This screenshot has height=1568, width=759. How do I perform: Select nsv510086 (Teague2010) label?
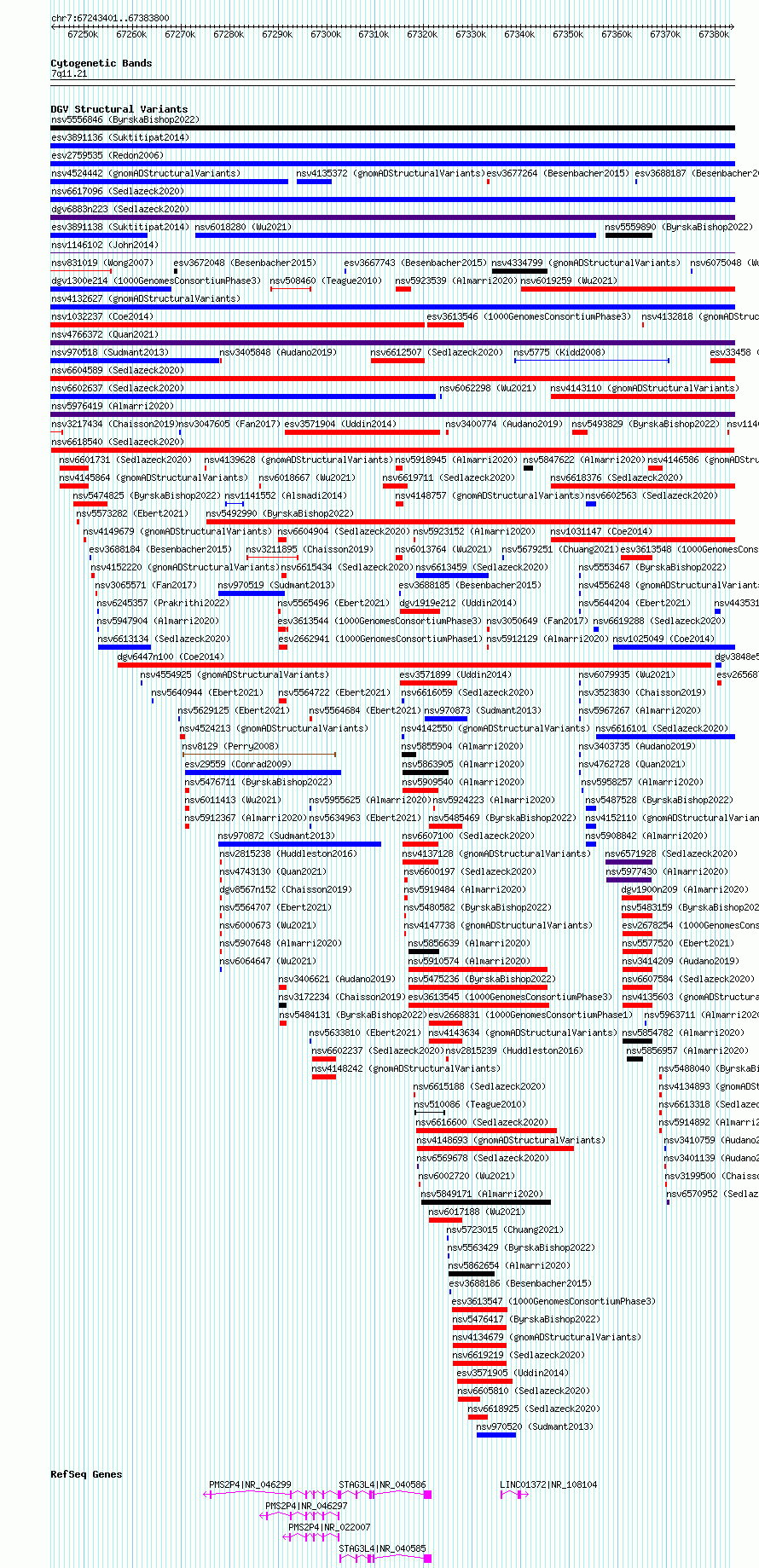point(470,1104)
